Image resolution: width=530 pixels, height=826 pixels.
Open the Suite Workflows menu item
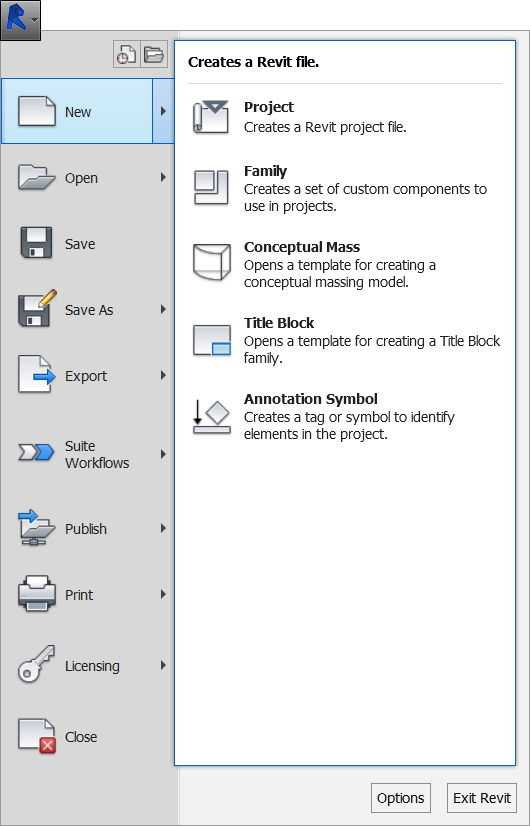point(87,454)
